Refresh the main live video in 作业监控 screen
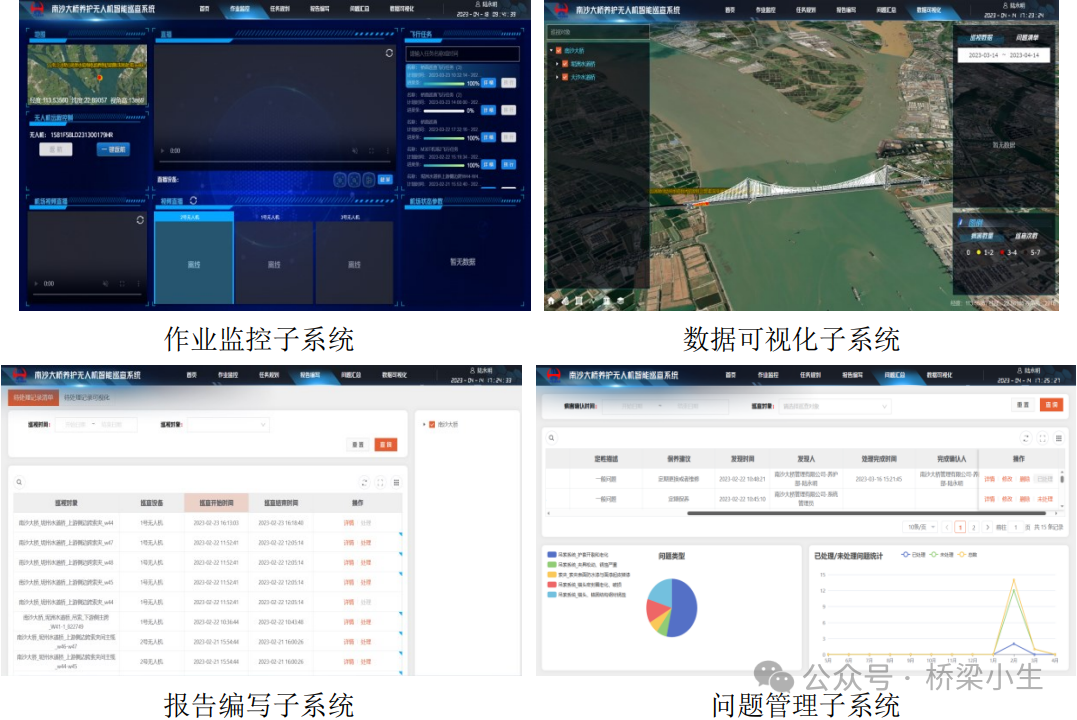Image resolution: width=1077 pixels, height=720 pixels. pyautogui.click(x=389, y=53)
